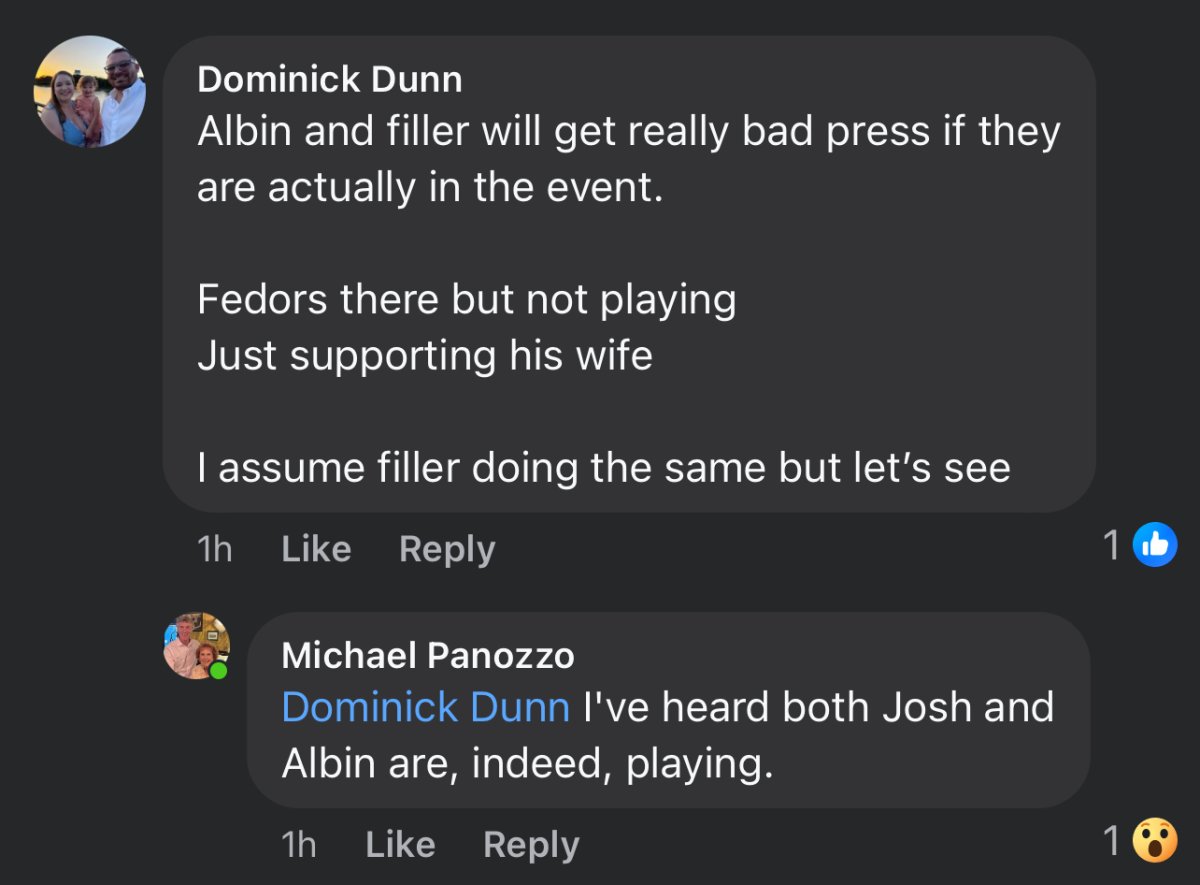Open Michael Panozzo's profile picture
Image resolution: width=1200 pixels, height=885 pixels.
tap(197, 646)
